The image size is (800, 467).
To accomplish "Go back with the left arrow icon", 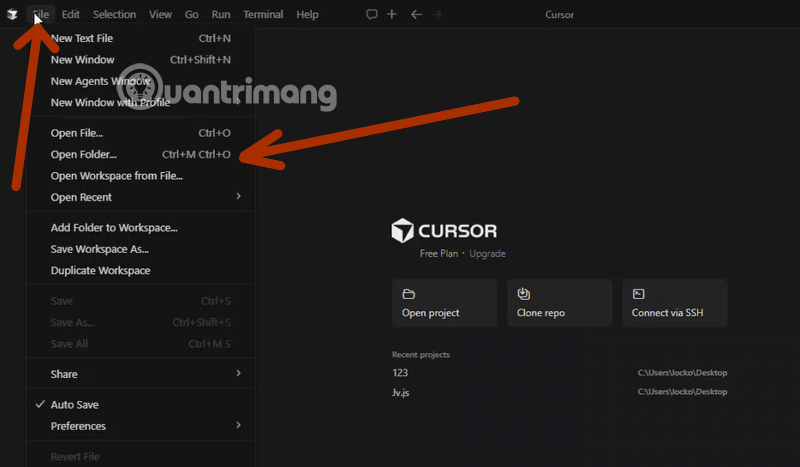I will click(x=416, y=14).
